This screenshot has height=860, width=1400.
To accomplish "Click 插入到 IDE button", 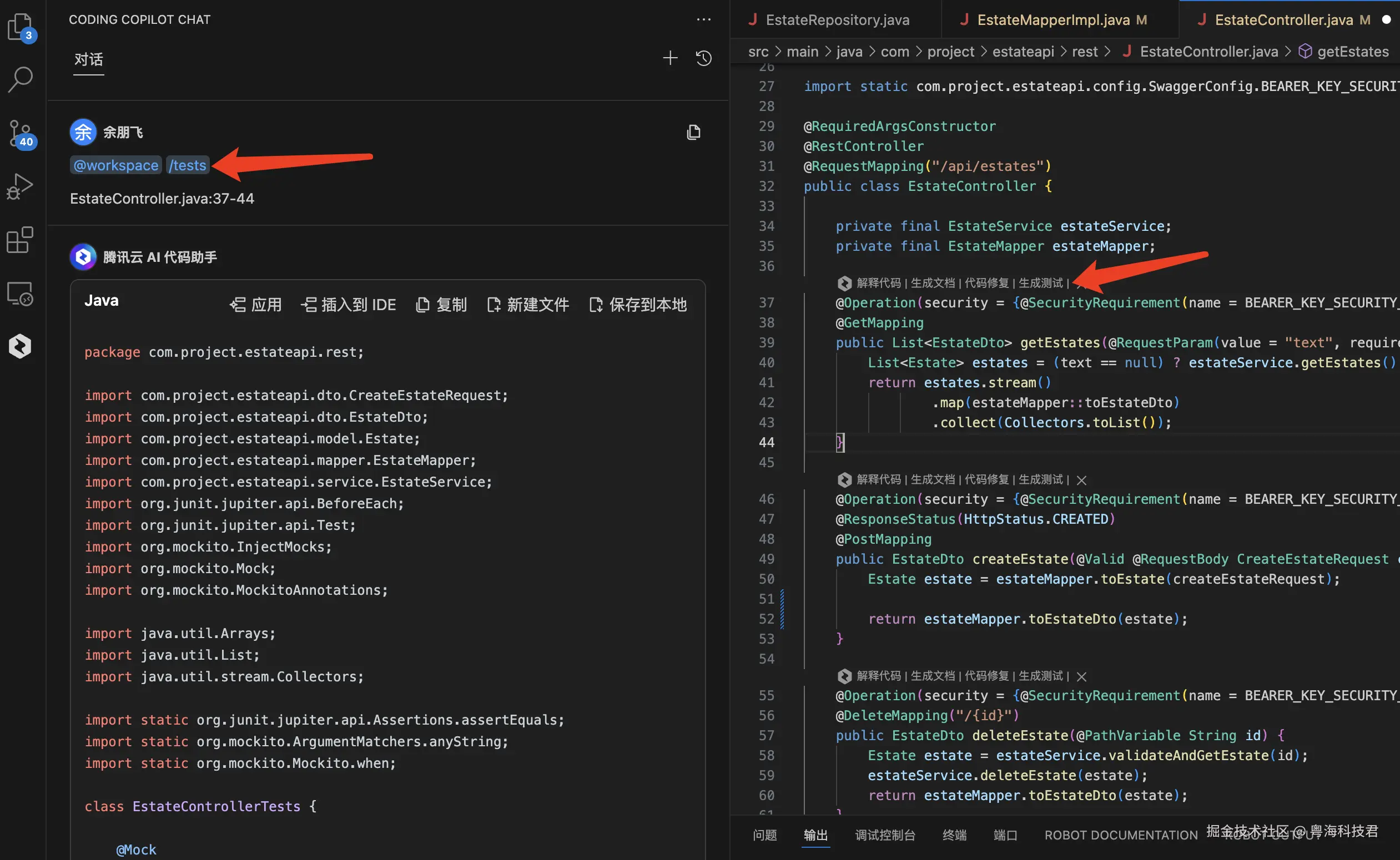I will 348,305.
